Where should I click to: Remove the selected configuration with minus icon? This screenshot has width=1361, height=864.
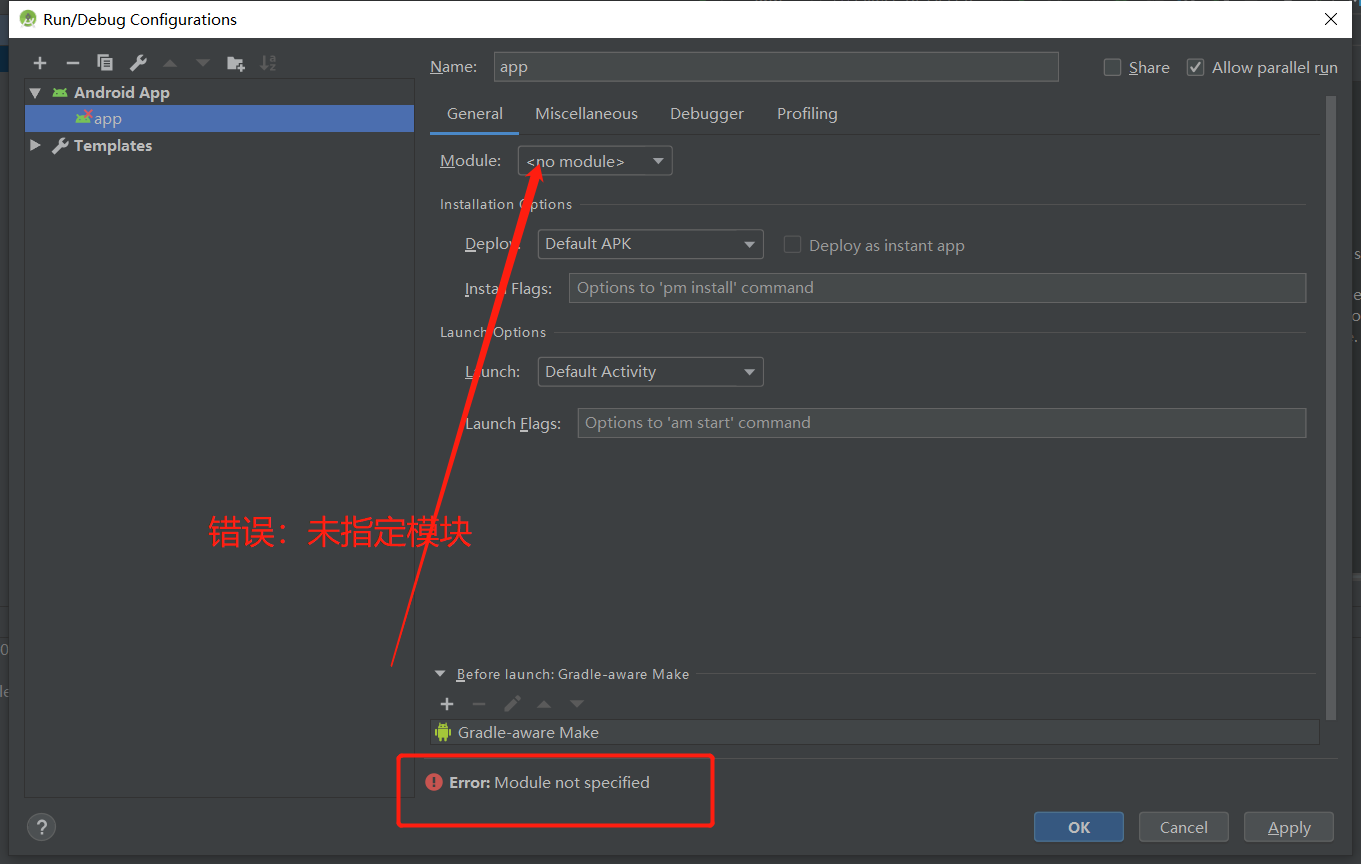click(72, 63)
